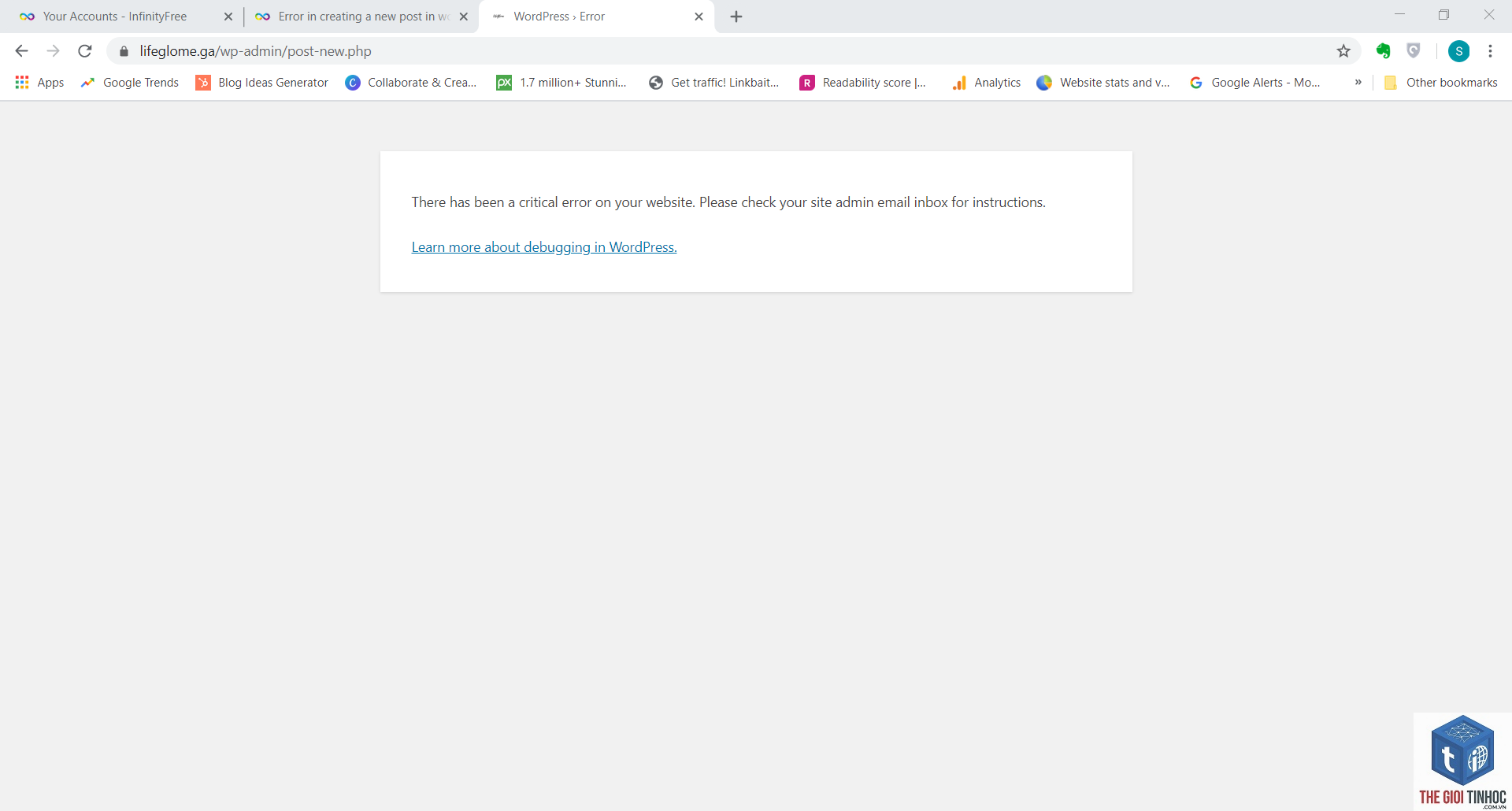Open the Chrome profile avatar S
This screenshot has width=1512, height=811.
pyautogui.click(x=1459, y=51)
